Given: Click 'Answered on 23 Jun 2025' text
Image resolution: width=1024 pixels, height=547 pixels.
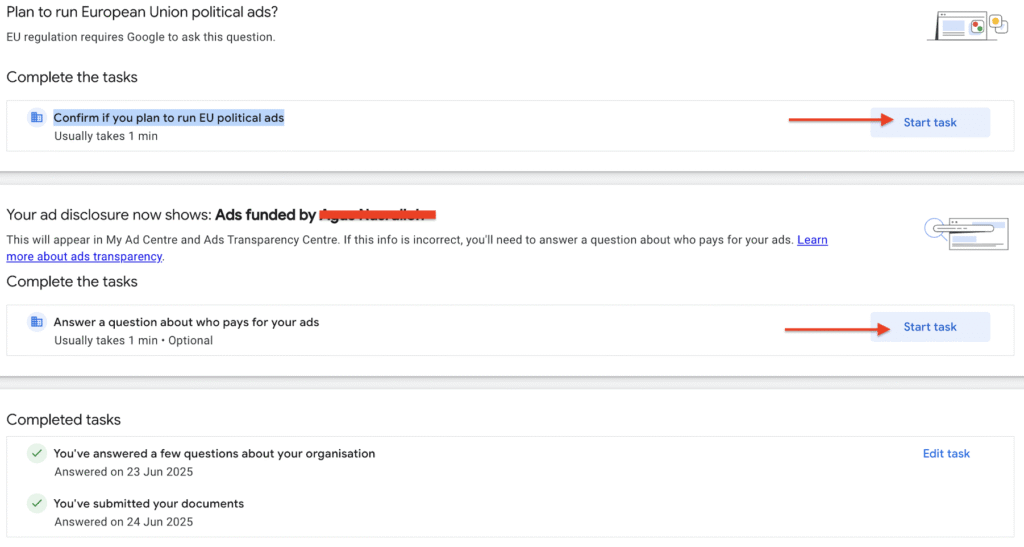Looking at the screenshot, I should click(x=123, y=472).
